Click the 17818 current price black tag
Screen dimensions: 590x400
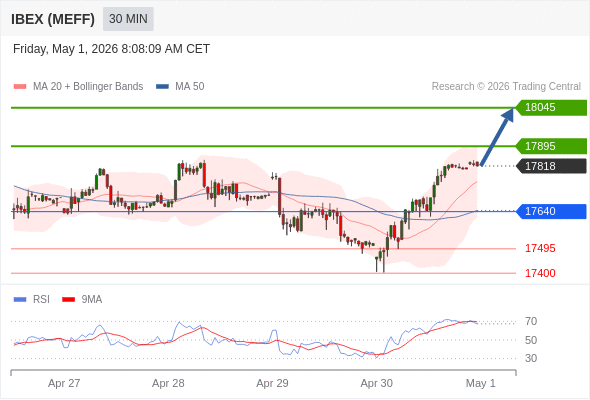click(551, 166)
